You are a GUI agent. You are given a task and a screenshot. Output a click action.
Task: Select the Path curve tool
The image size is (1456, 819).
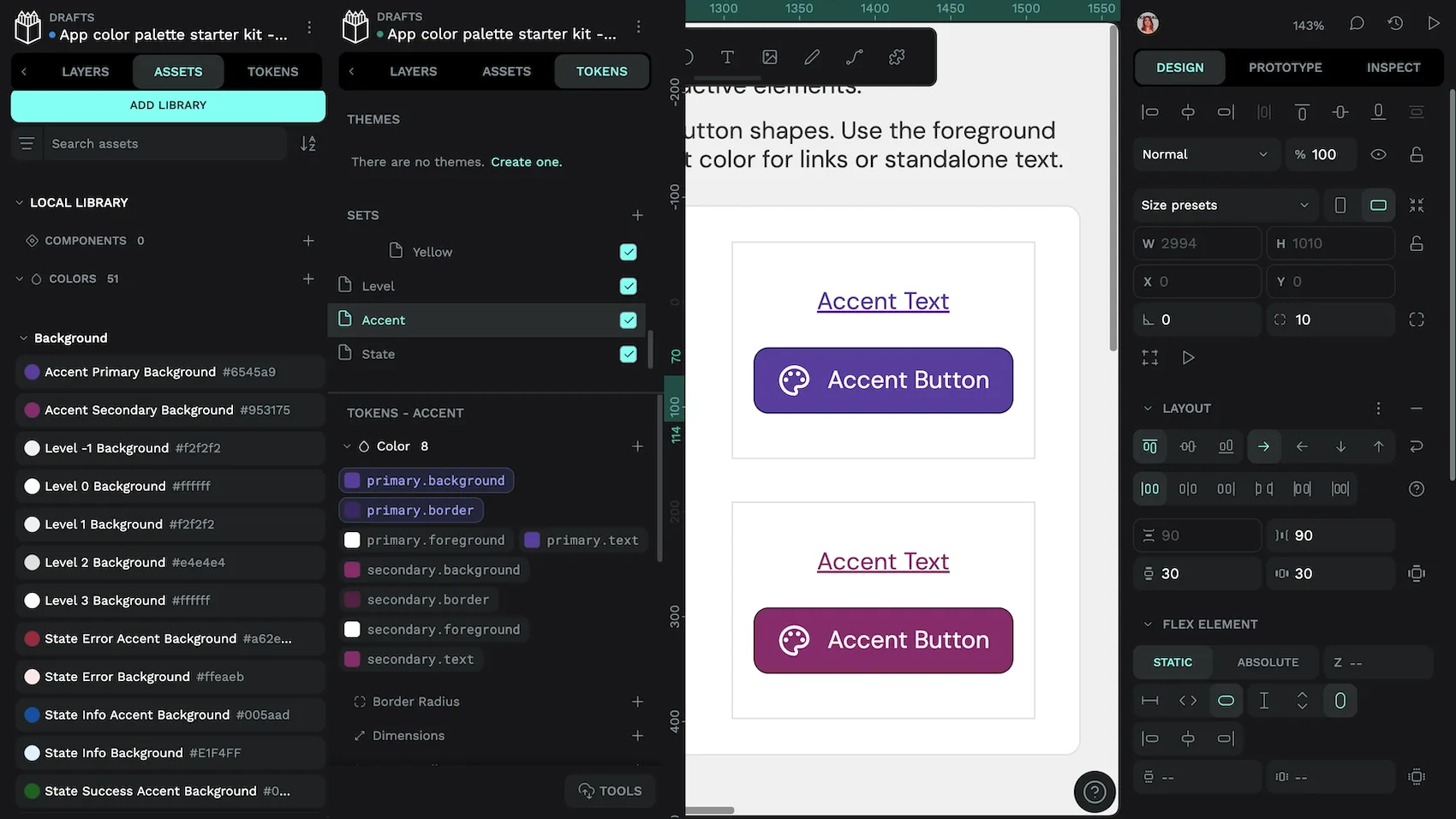click(854, 57)
